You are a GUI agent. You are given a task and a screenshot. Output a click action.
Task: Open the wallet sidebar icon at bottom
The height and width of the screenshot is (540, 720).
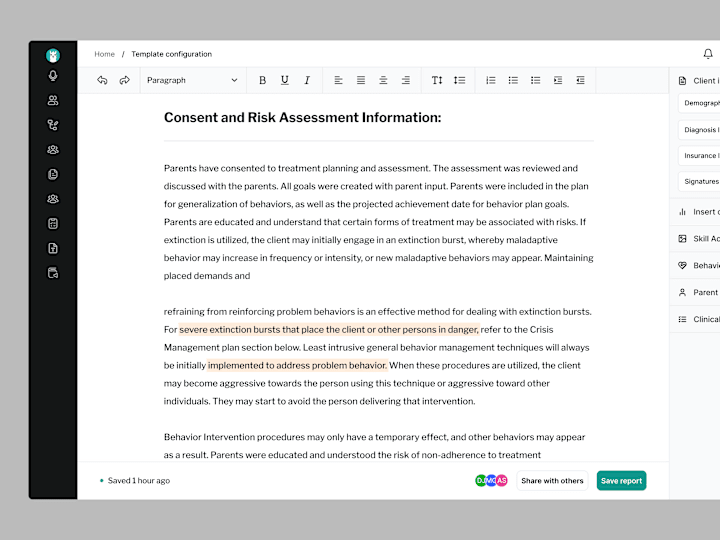click(x=53, y=273)
